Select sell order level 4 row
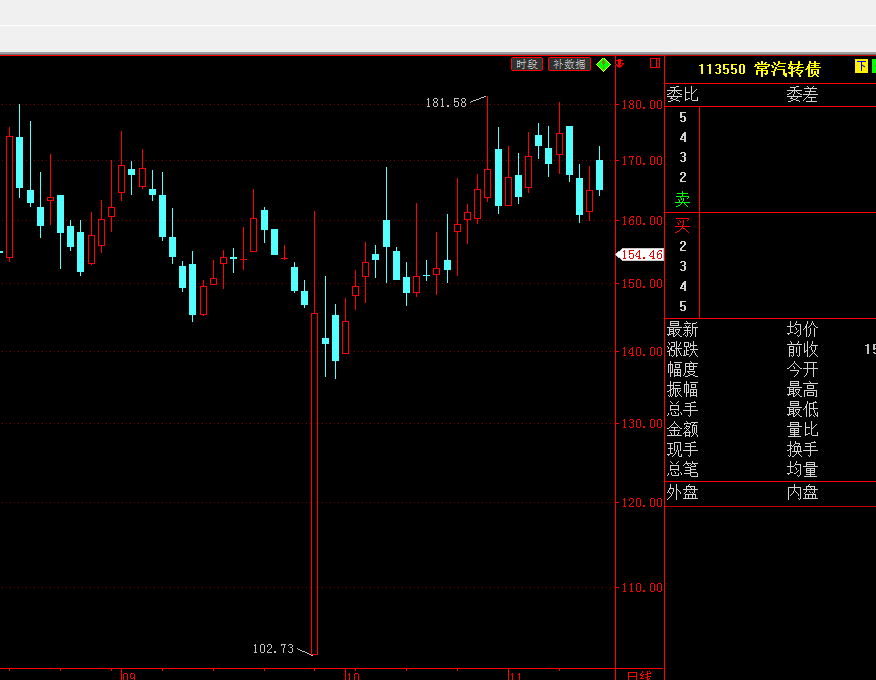This screenshot has height=680, width=876. [x=771, y=137]
